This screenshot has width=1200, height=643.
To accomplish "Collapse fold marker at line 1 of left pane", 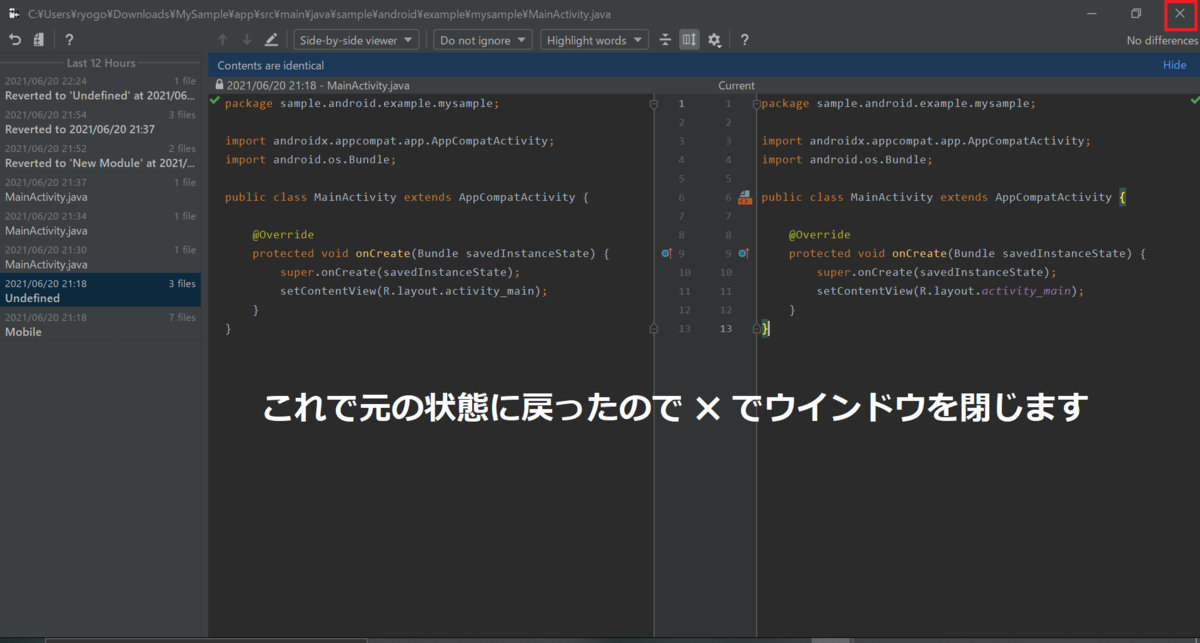I will click(653, 104).
